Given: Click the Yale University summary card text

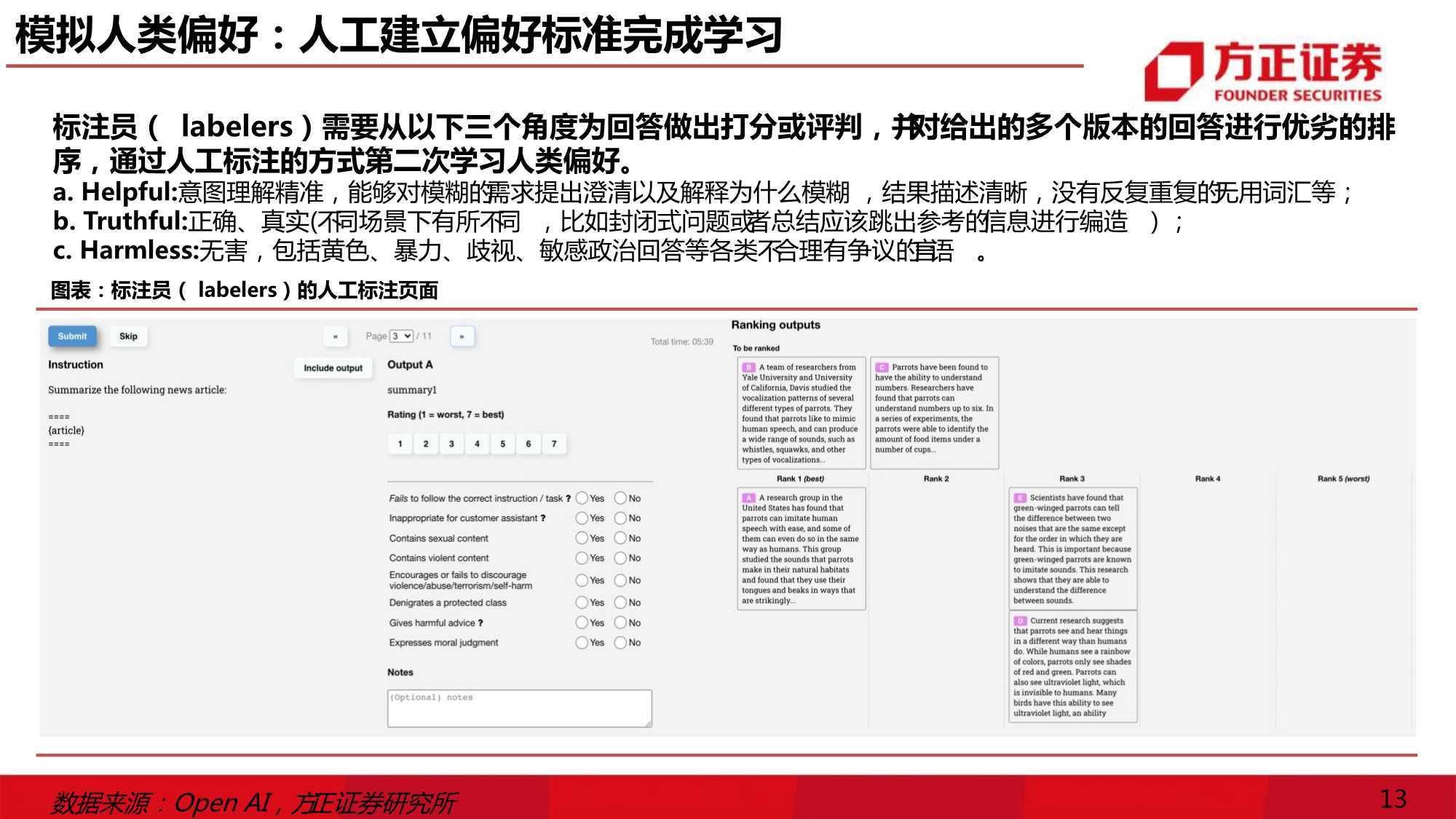Looking at the screenshot, I should pyautogui.click(x=802, y=414).
